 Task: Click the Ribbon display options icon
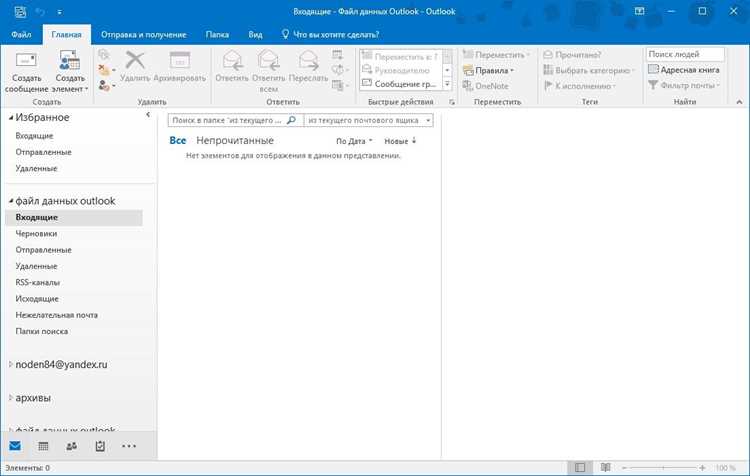tap(640, 11)
